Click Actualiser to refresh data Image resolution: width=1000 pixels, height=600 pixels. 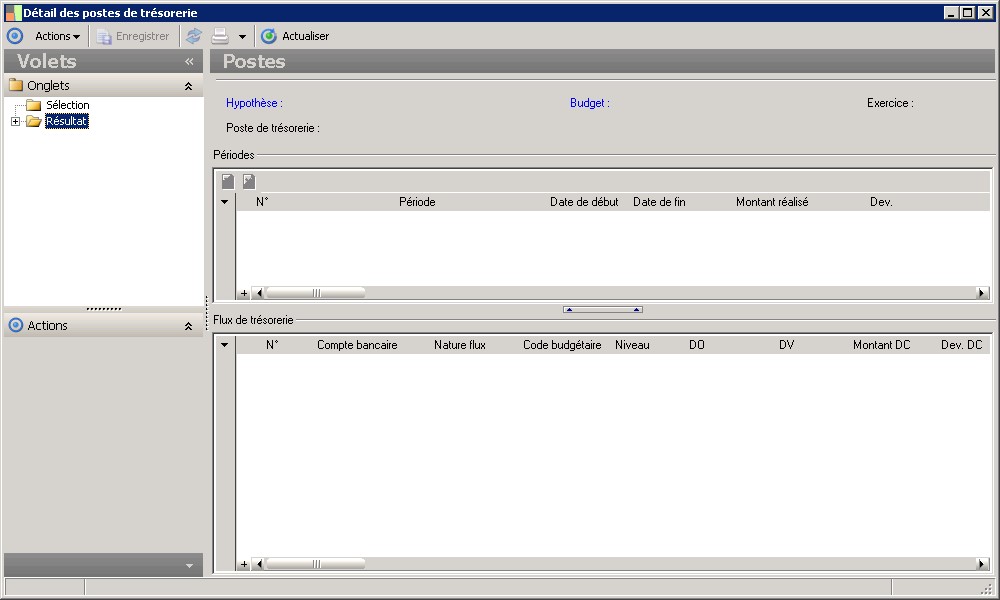[295, 36]
